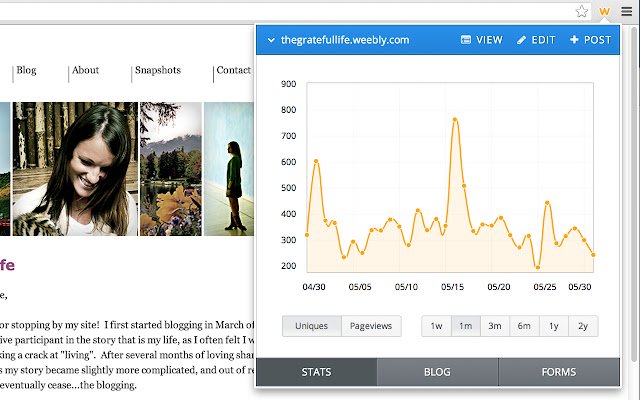This screenshot has height=400, width=640.
Task: Click the EDIT site button
Action: [536, 40]
